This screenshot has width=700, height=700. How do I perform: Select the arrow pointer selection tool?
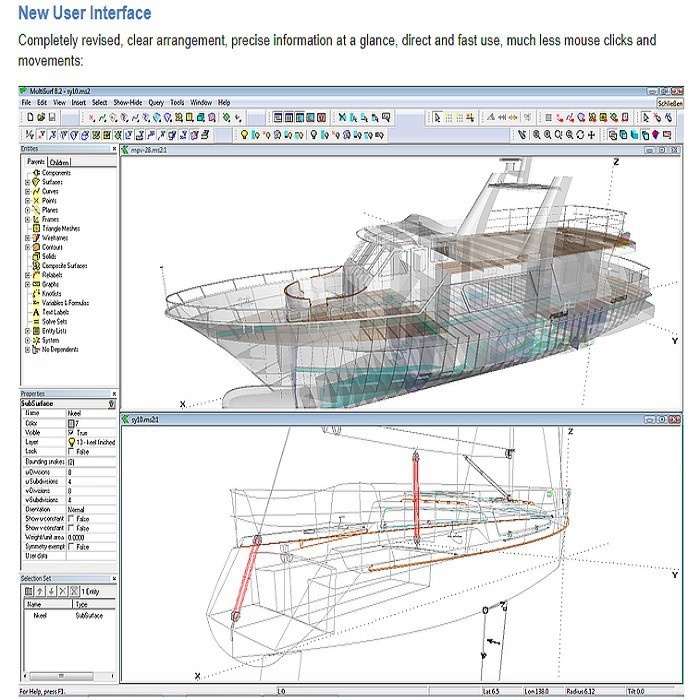coord(437,118)
